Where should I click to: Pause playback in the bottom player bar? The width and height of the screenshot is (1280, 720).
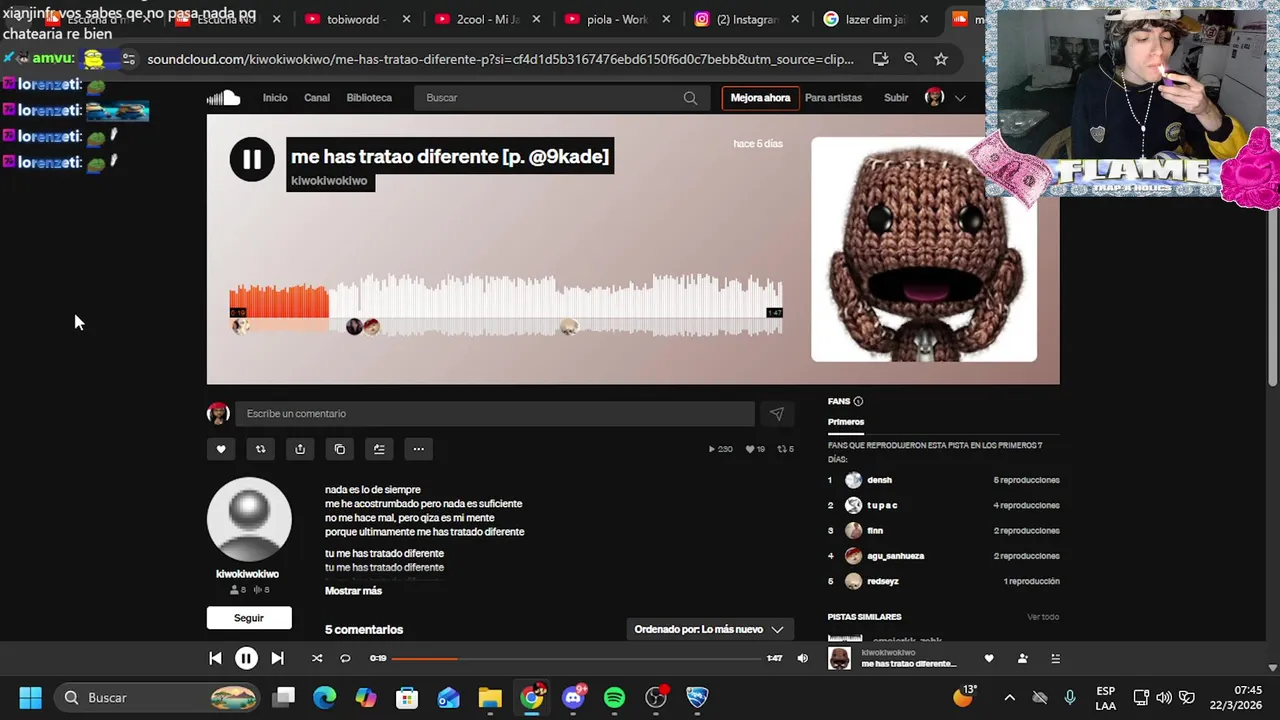(x=246, y=658)
